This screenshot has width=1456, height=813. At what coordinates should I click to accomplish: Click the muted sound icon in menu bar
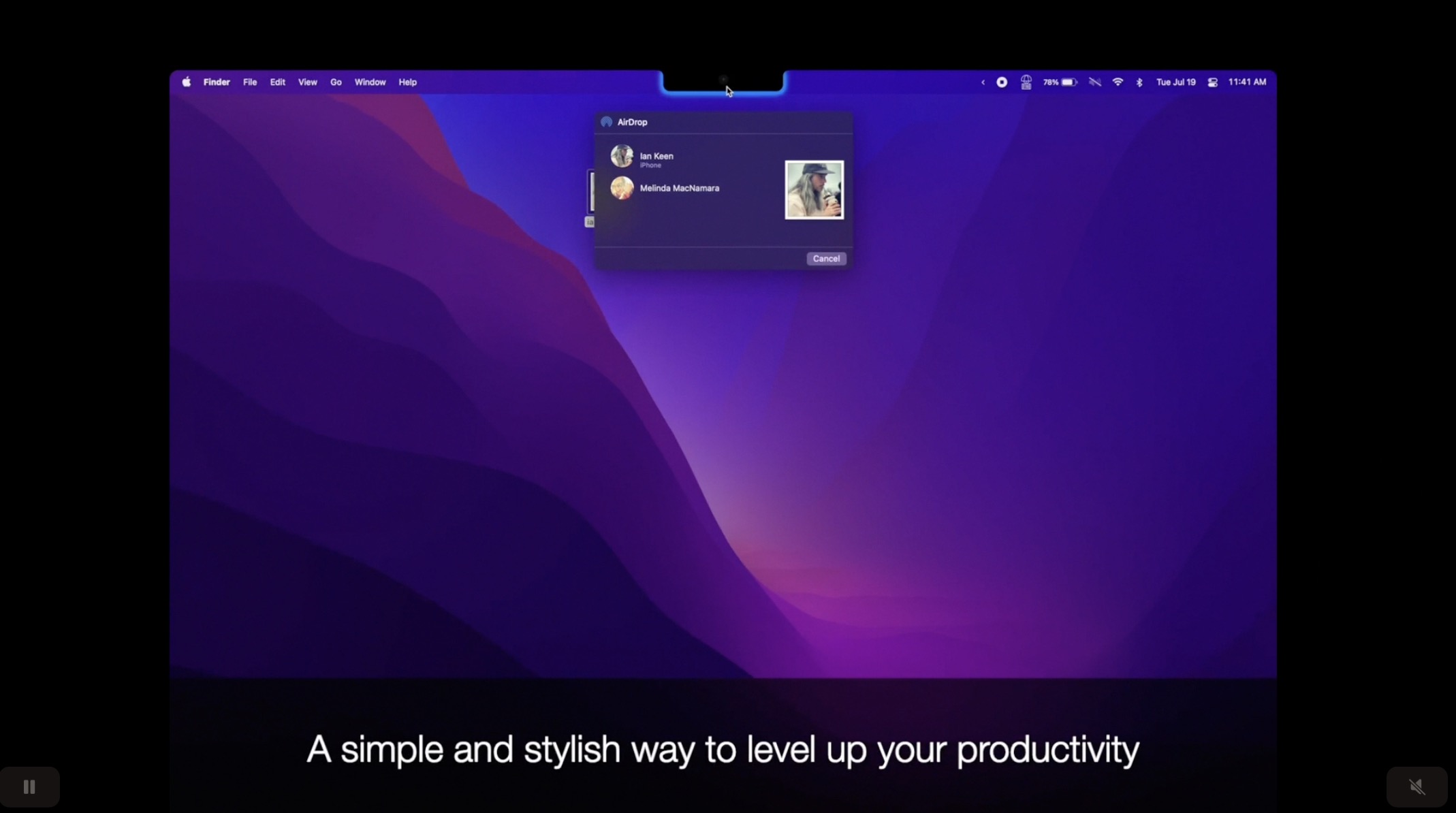click(x=1094, y=82)
